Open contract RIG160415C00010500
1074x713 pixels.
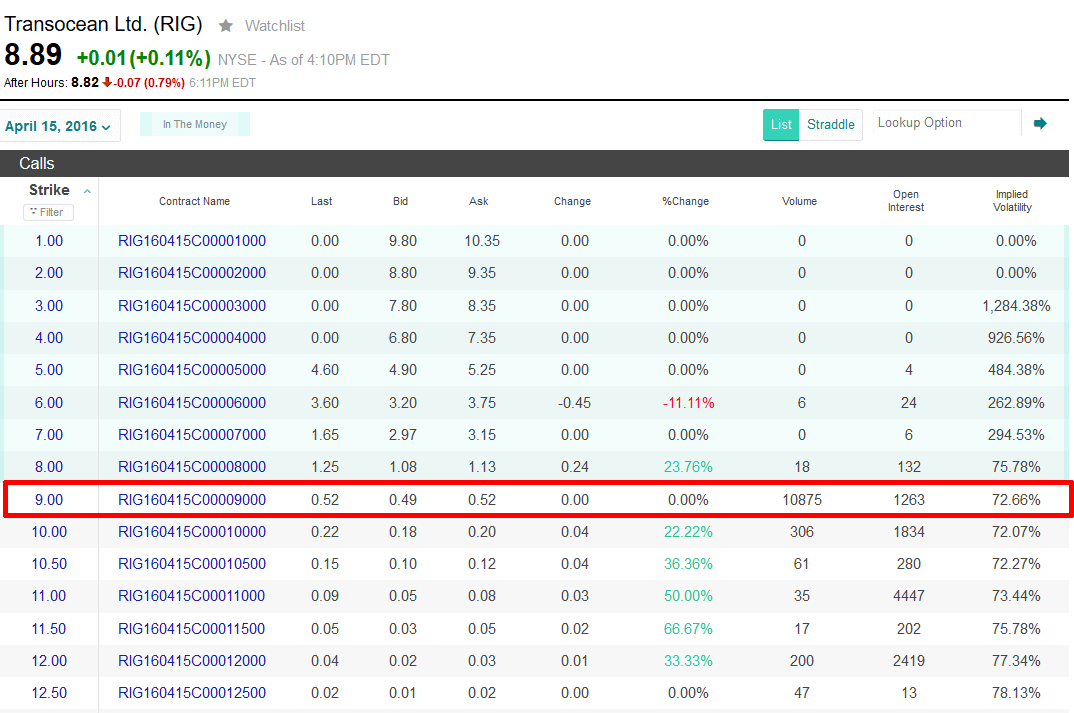point(192,564)
